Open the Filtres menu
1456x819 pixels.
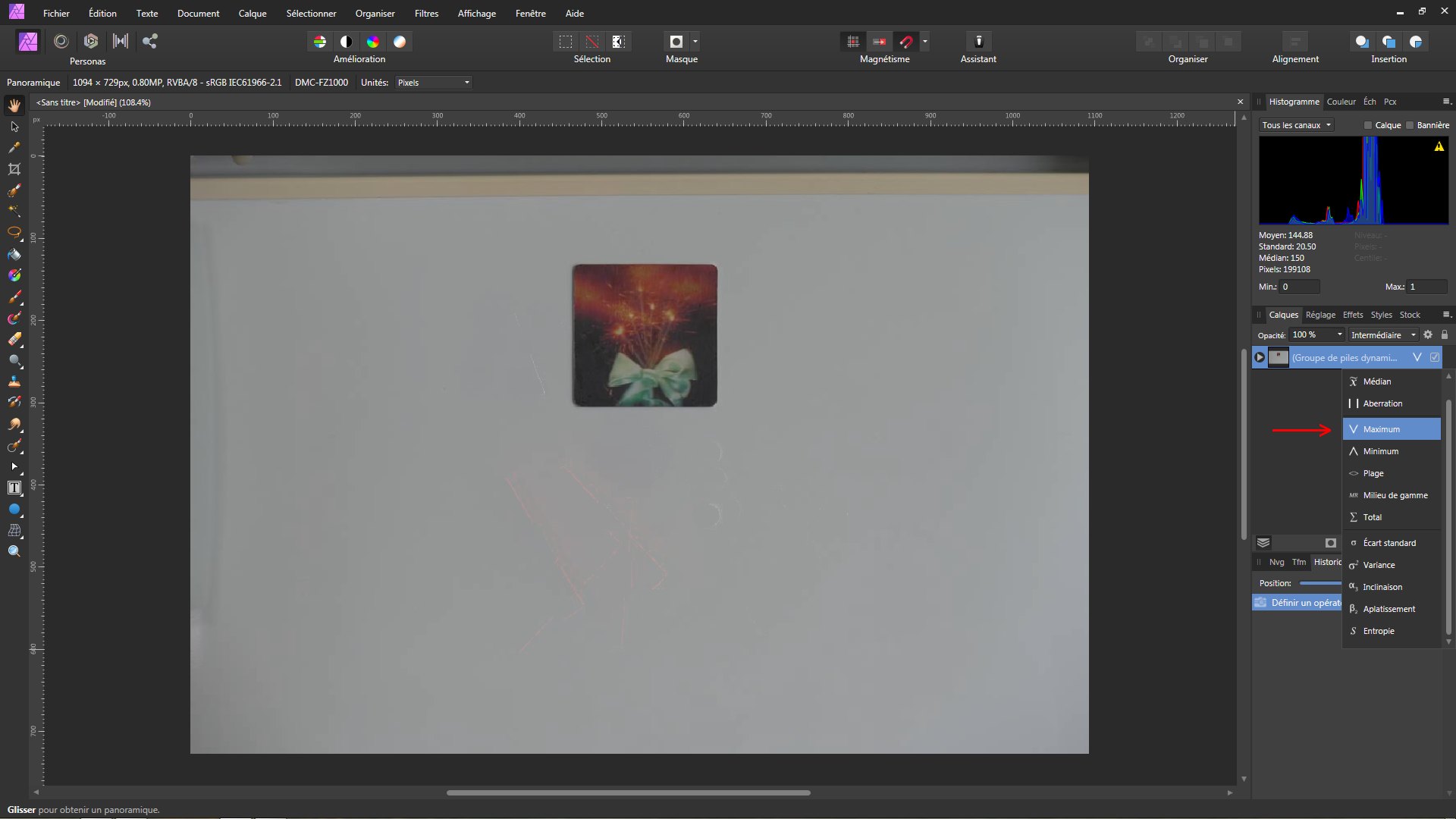426,14
